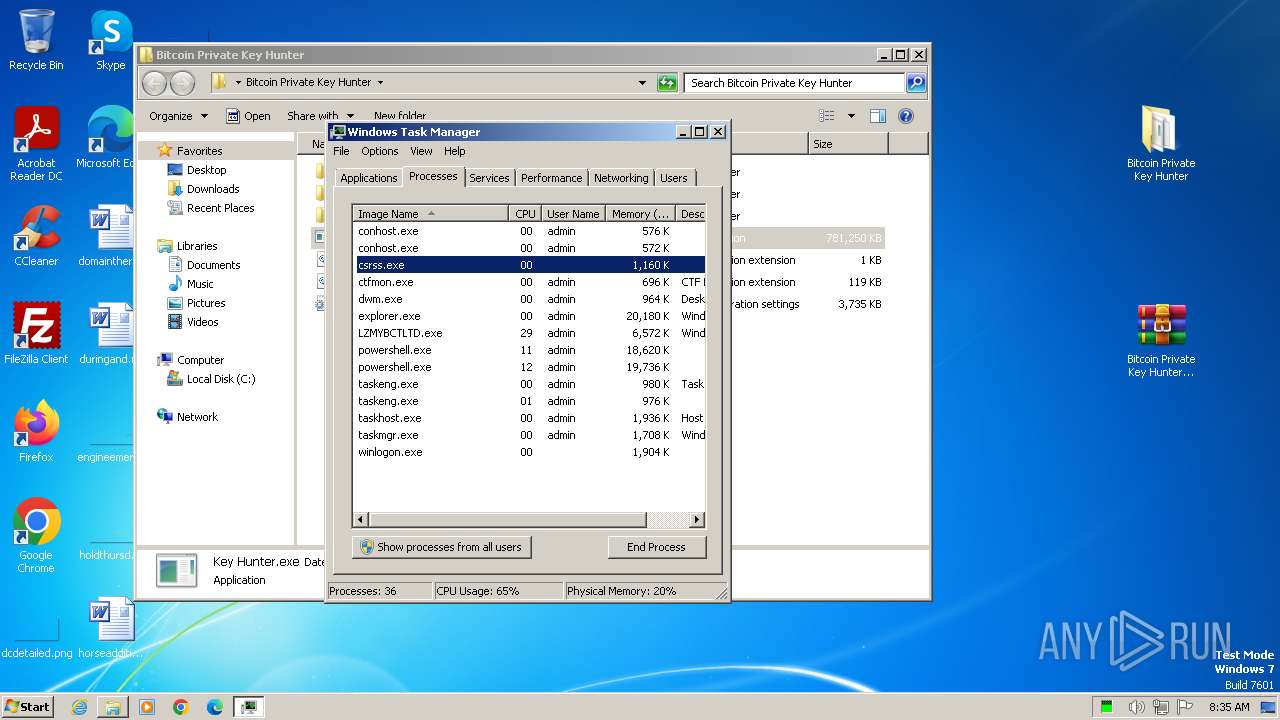Switch to Users tab
This screenshot has width=1280, height=720.
click(673, 178)
